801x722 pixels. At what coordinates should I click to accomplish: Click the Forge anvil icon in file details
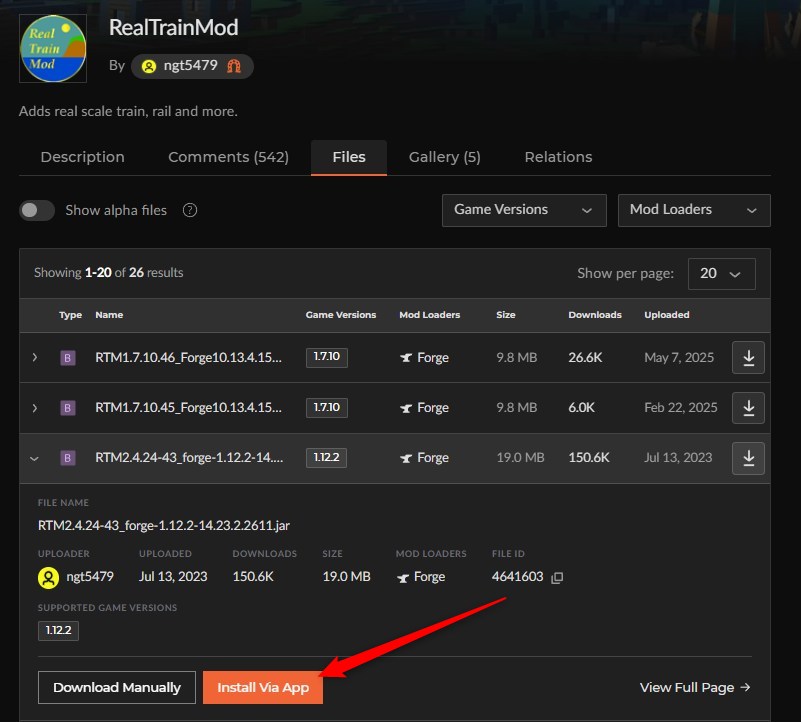403,577
